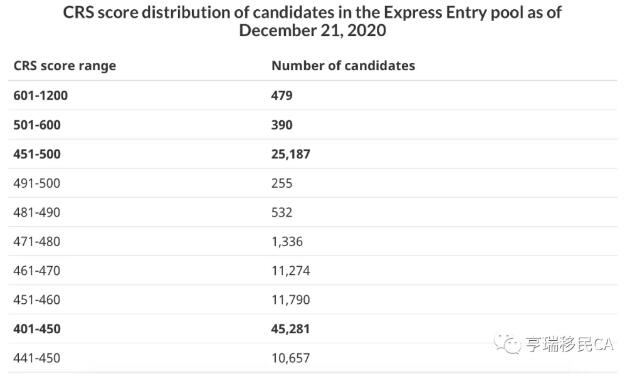Select the 491-500 range cell
Screen dimensions: 631x374
coord(37,183)
